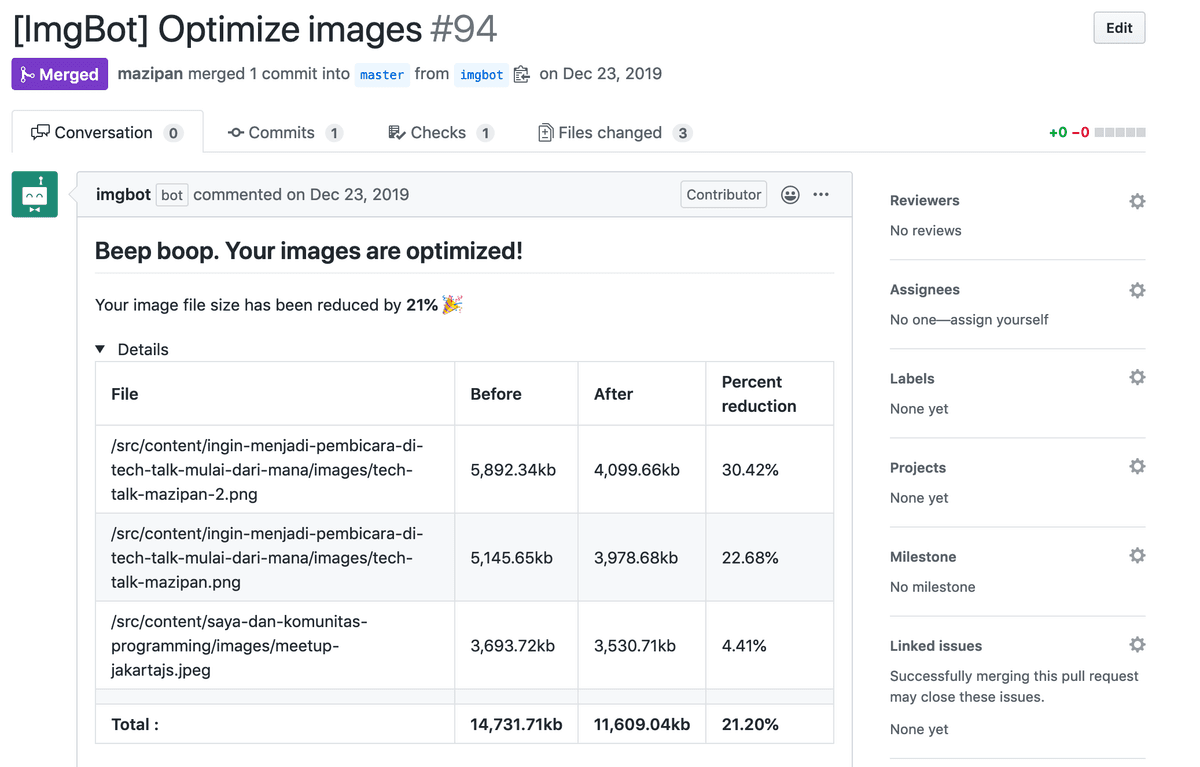Click the imgbot robot avatar
This screenshot has height=767, width=1200.
pos(35,195)
